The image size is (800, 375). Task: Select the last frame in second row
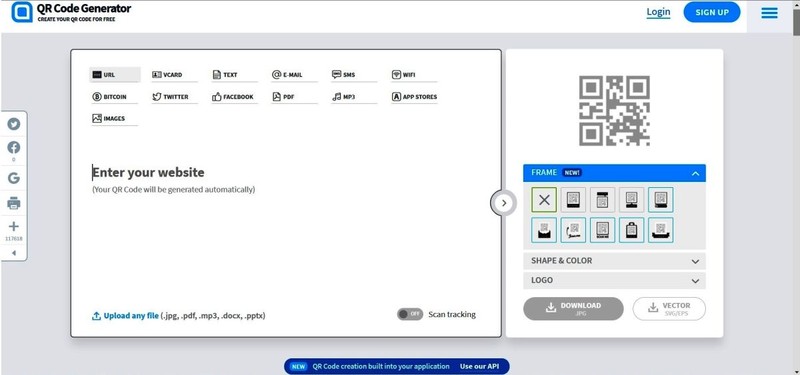click(x=661, y=230)
